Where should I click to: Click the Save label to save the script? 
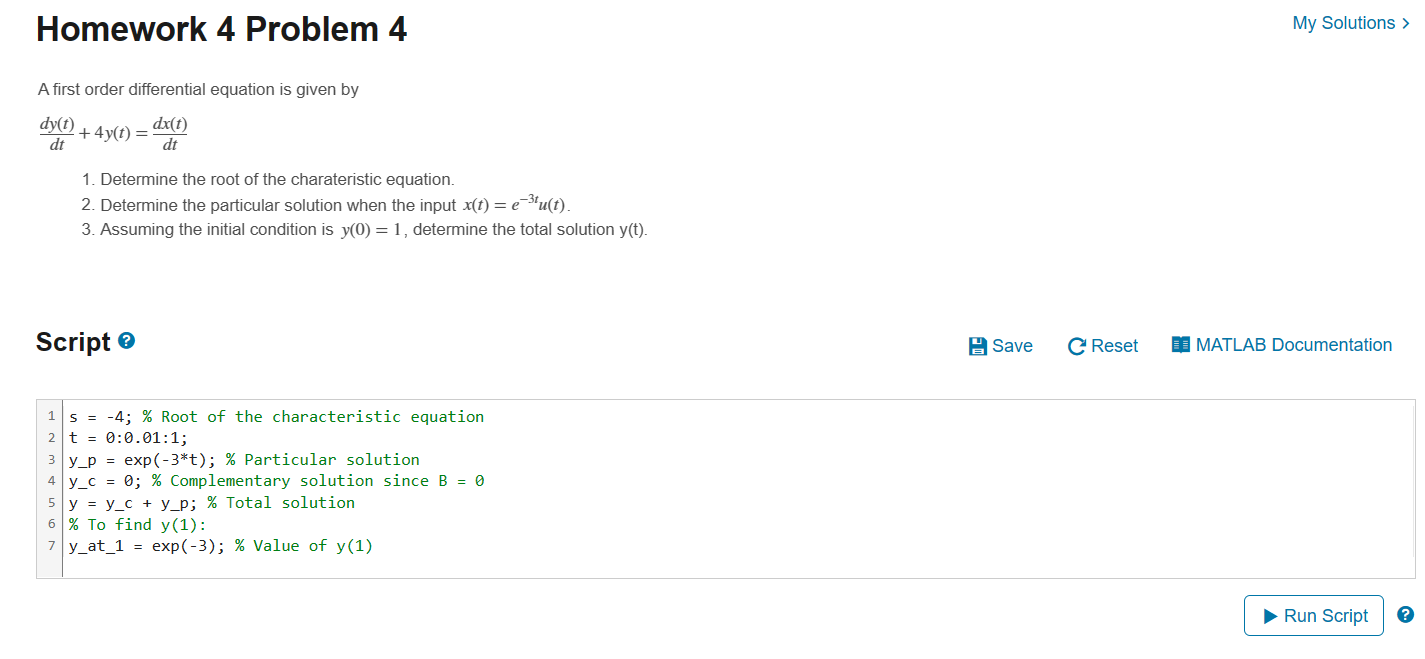1010,345
